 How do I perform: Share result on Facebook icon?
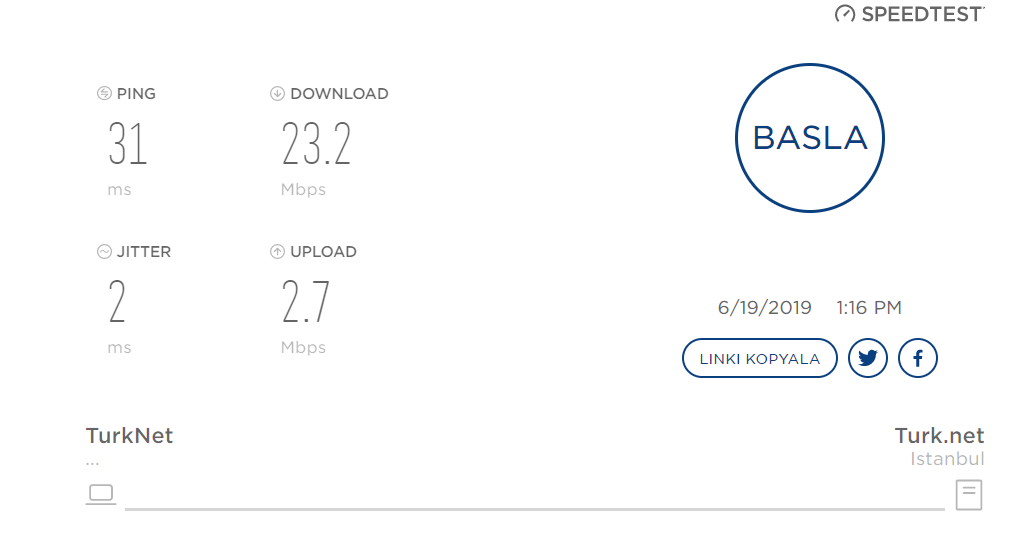point(918,358)
